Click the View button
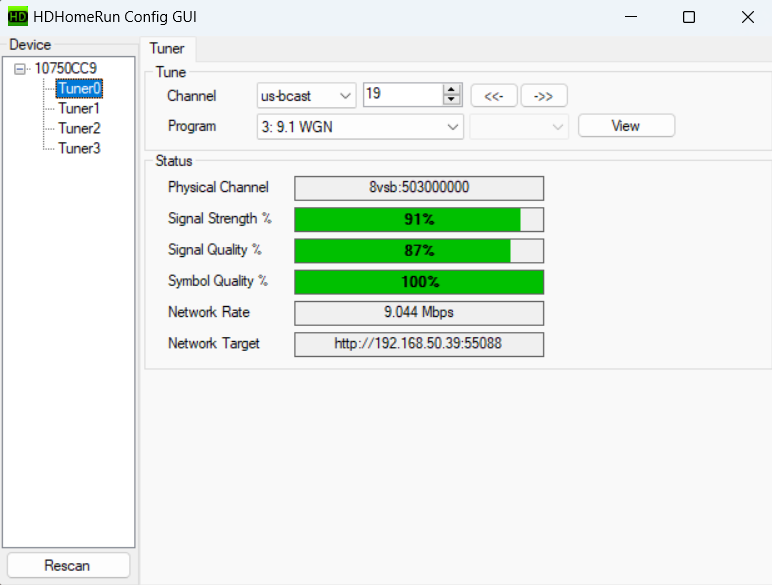 pyautogui.click(x=626, y=126)
